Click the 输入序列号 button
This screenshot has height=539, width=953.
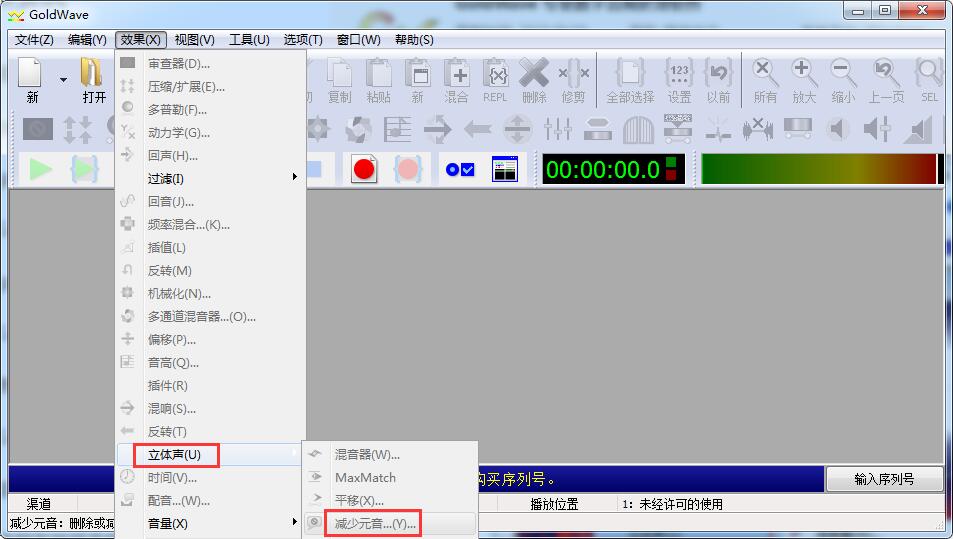point(884,479)
